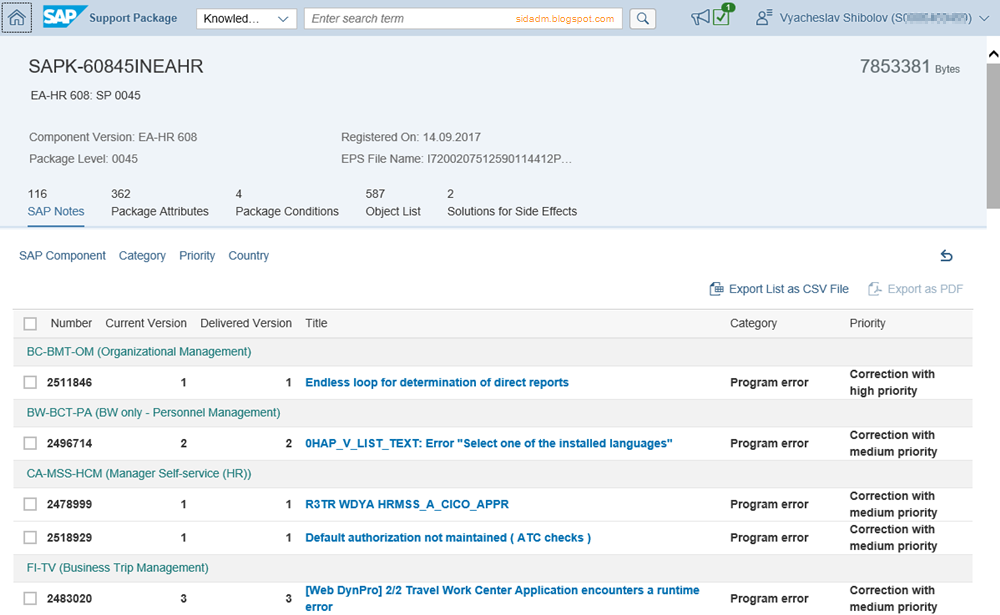
Task: Open Priority filter
Action: point(197,256)
